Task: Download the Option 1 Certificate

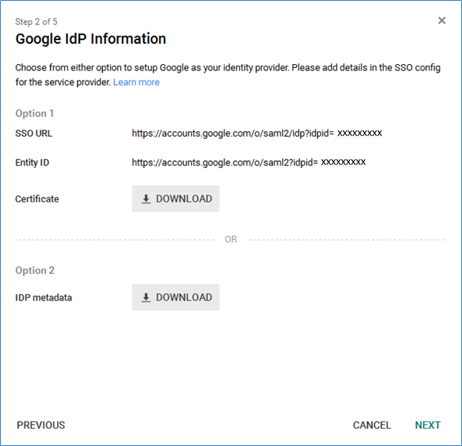Action: (x=176, y=199)
